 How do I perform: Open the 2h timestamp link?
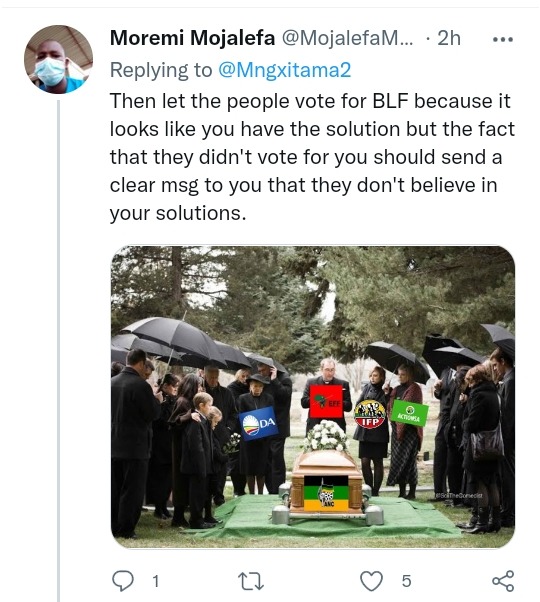449,38
